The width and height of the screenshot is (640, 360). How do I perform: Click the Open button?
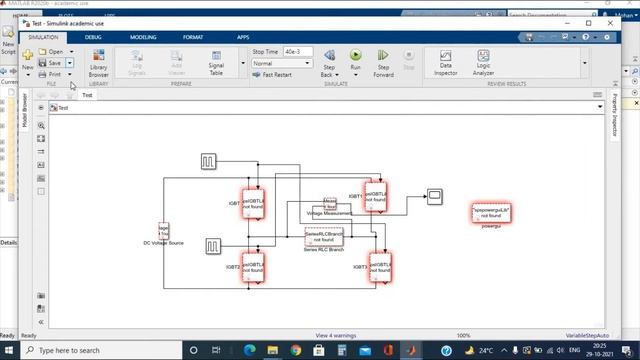point(51,51)
